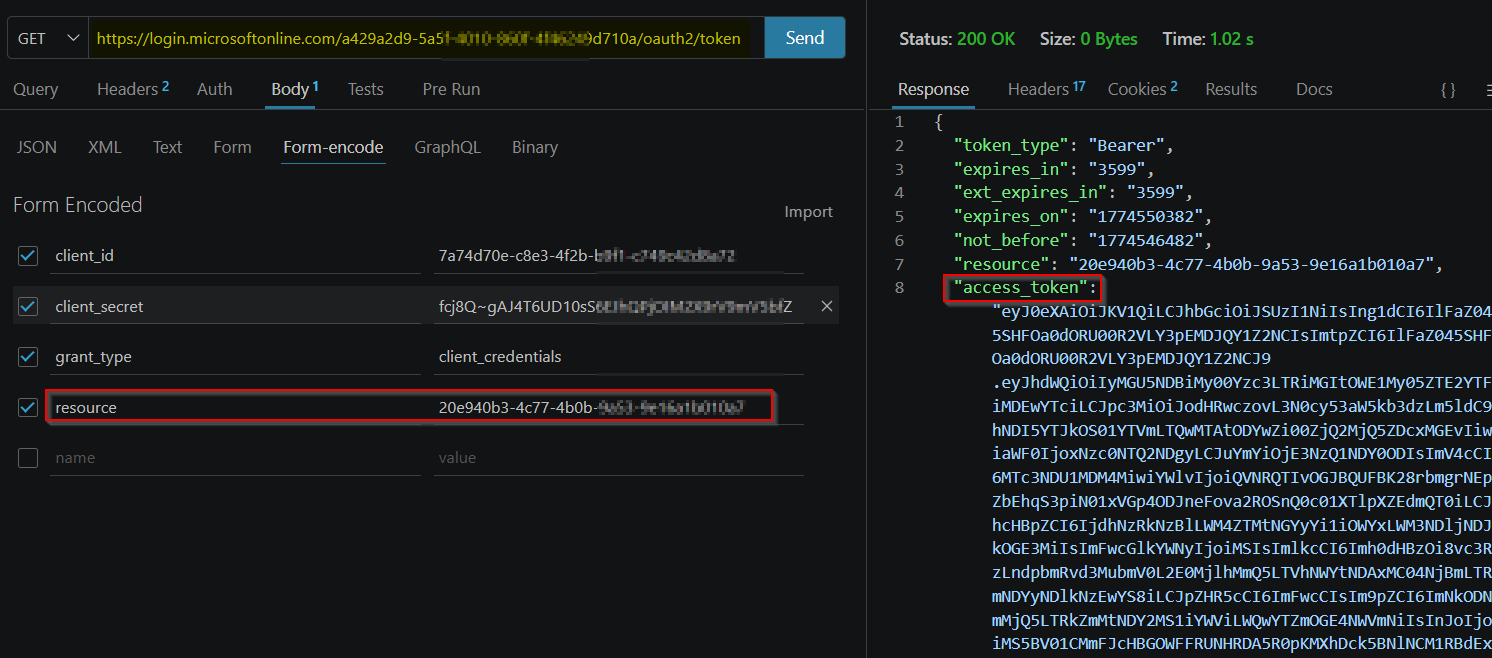This screenshot has height=658, width=1492.
Task: Switch body type to GraphQL
Action: pyautogui.click(x=448, y=147)
